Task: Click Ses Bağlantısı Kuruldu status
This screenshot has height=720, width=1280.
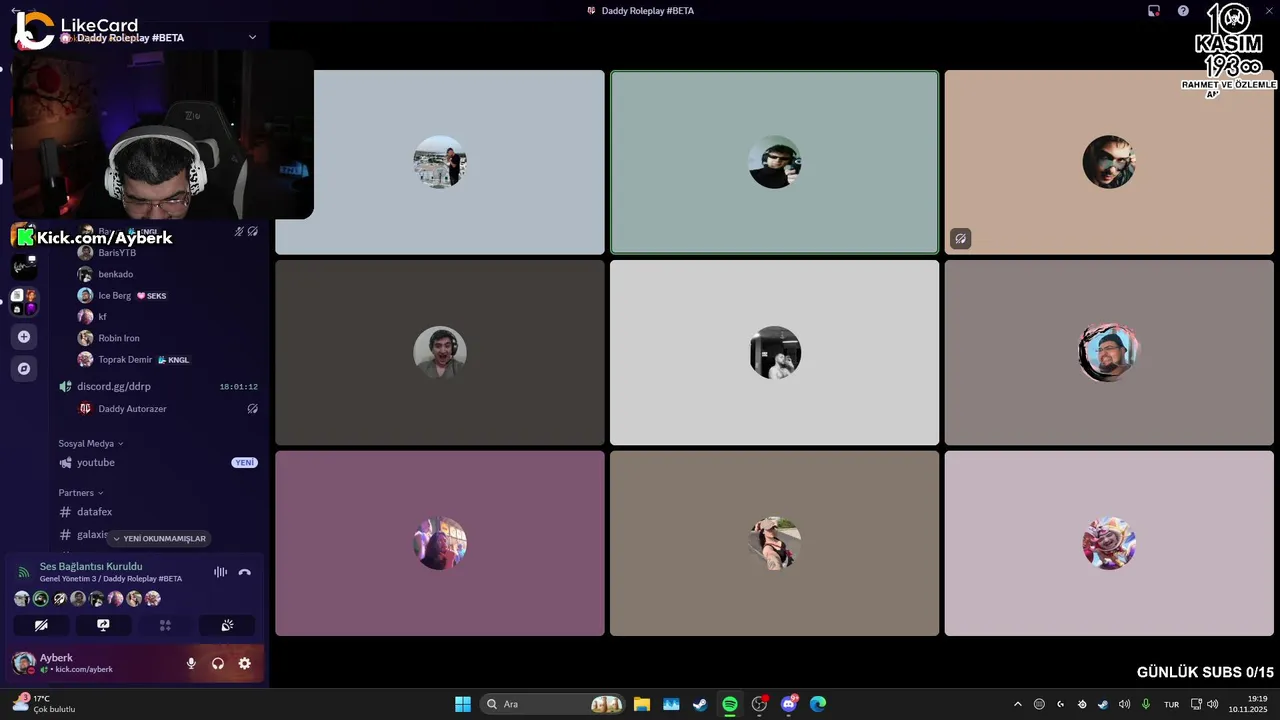Action: (x=91, y=566)
